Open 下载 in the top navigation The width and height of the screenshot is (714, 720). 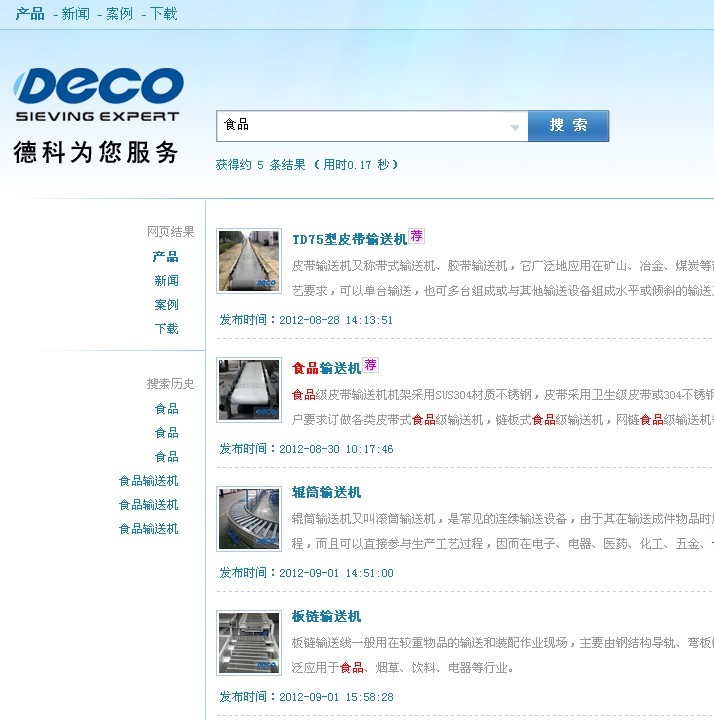[163, 14]
